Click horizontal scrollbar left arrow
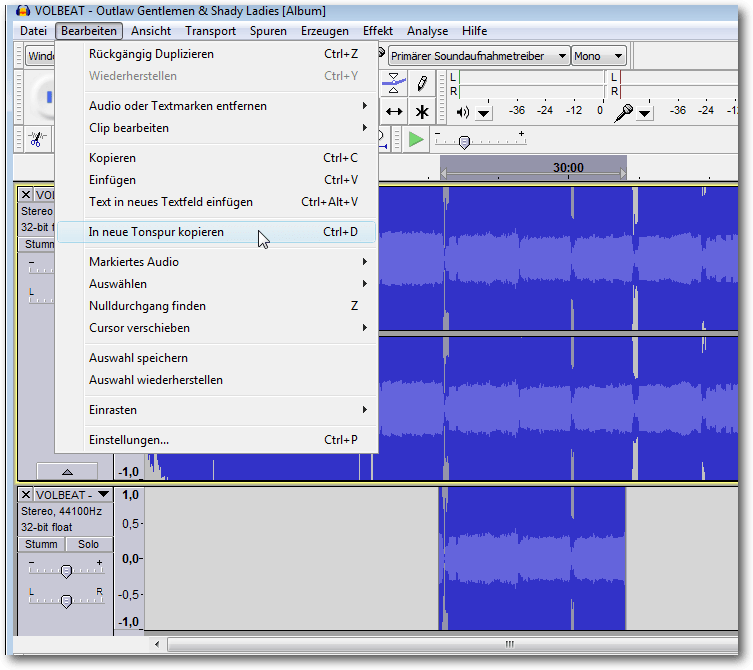753x670 pixels. pyautogui.click(x=157, y=644)
